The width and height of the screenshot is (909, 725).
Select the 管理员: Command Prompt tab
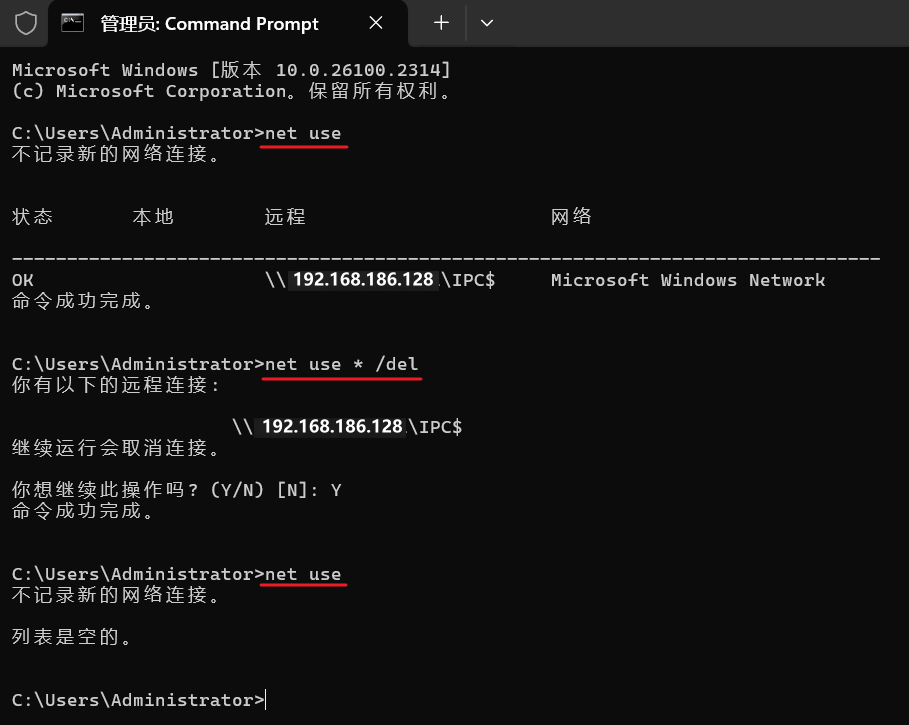[x=209, y=23]
